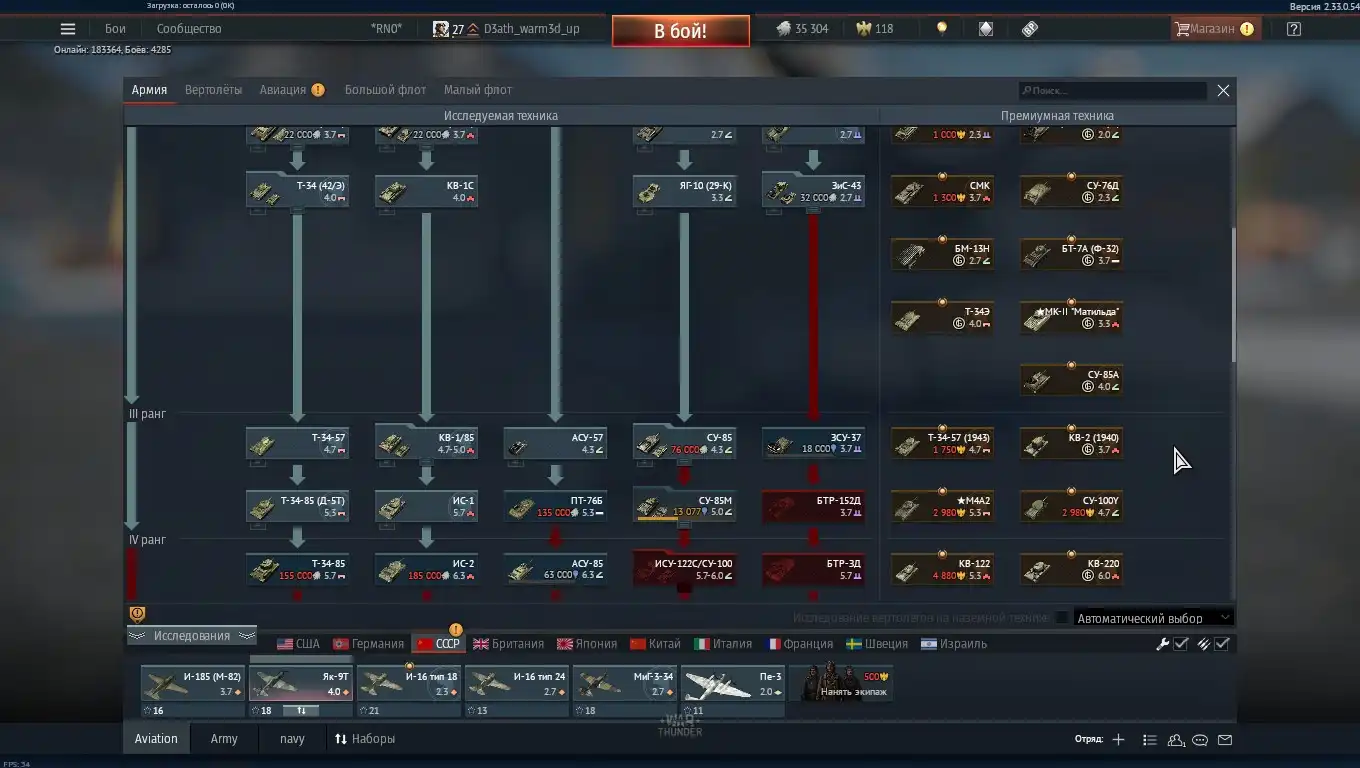
Task: Open the player profile avatar icon
Action: pos(440,29)
